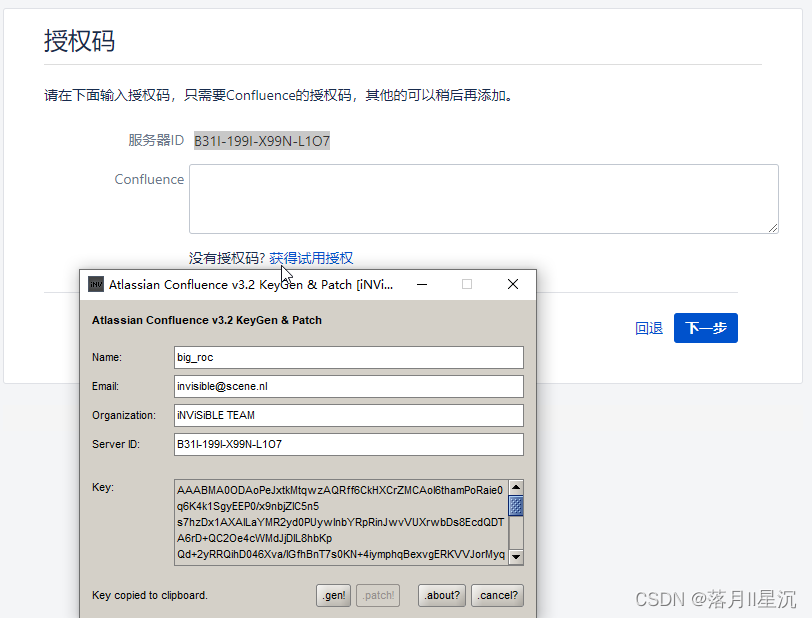Close the KeyGen & Patch window

pyautogui.click(x=513, y=284)
